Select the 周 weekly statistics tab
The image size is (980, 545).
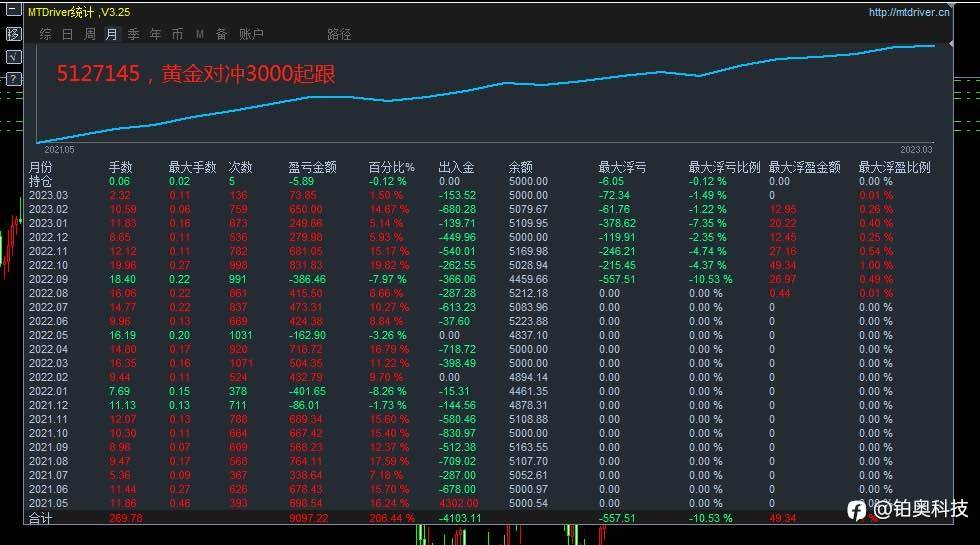click(x=90, y=34)
